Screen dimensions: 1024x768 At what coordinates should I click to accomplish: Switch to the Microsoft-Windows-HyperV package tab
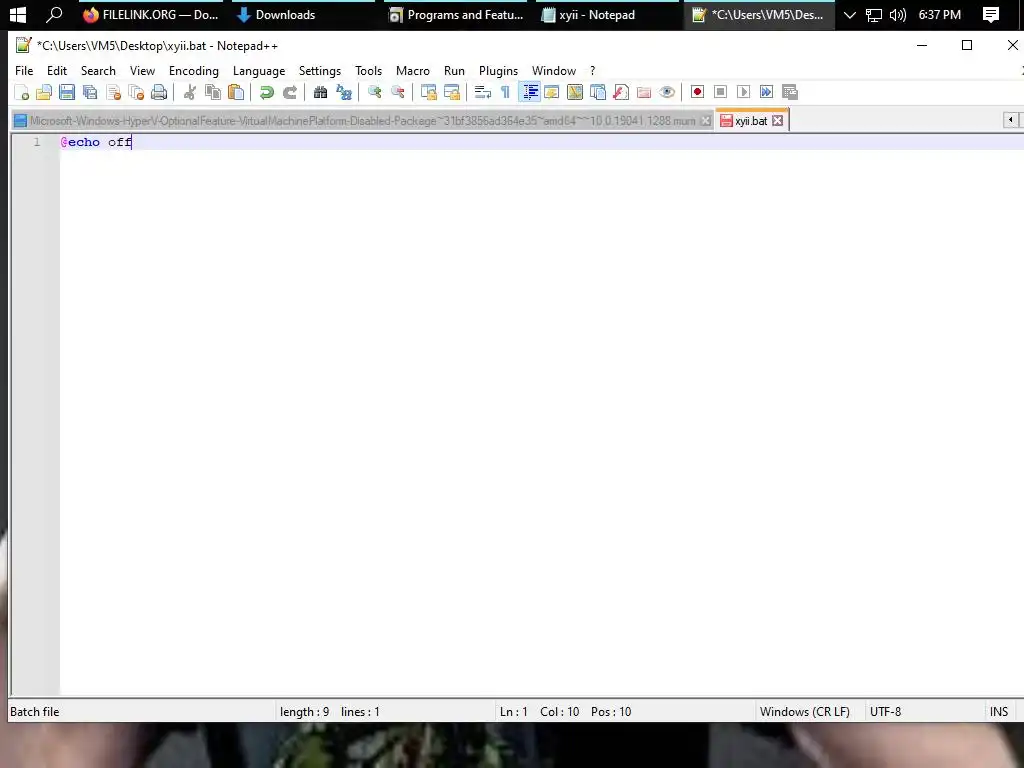[362, 121]
